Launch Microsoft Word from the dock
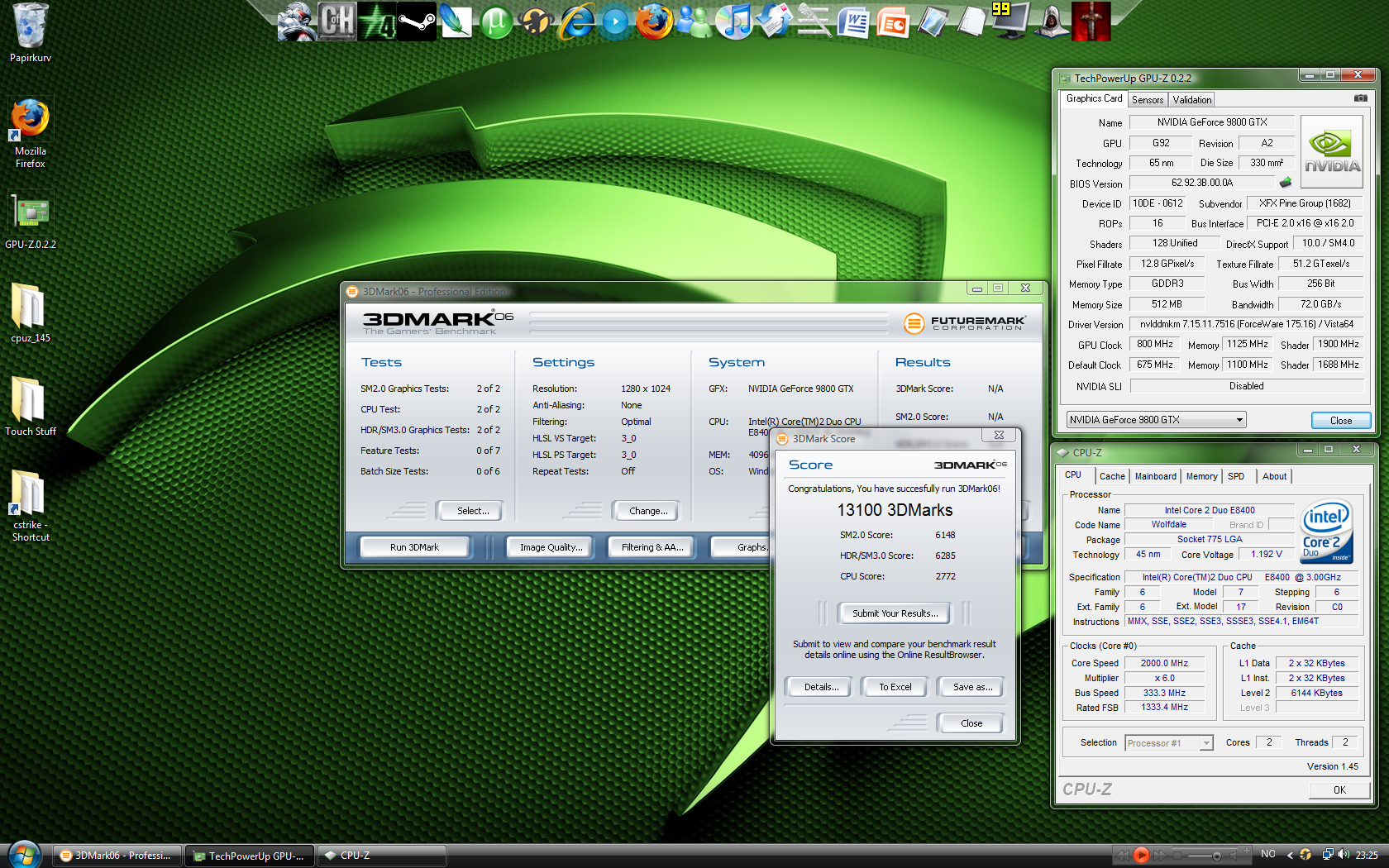This screenshot has width=1389, height=868. [853, 21]
